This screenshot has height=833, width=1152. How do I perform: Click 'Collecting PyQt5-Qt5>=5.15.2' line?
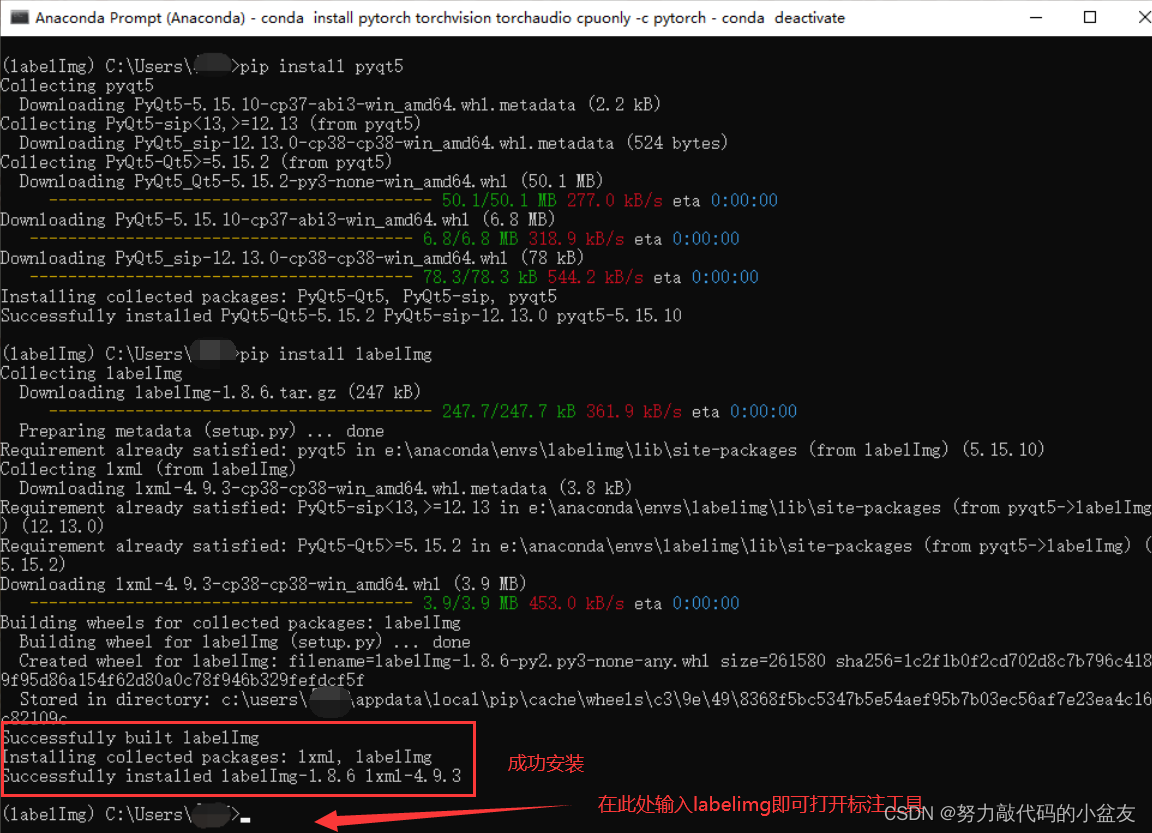click(196, 162)
